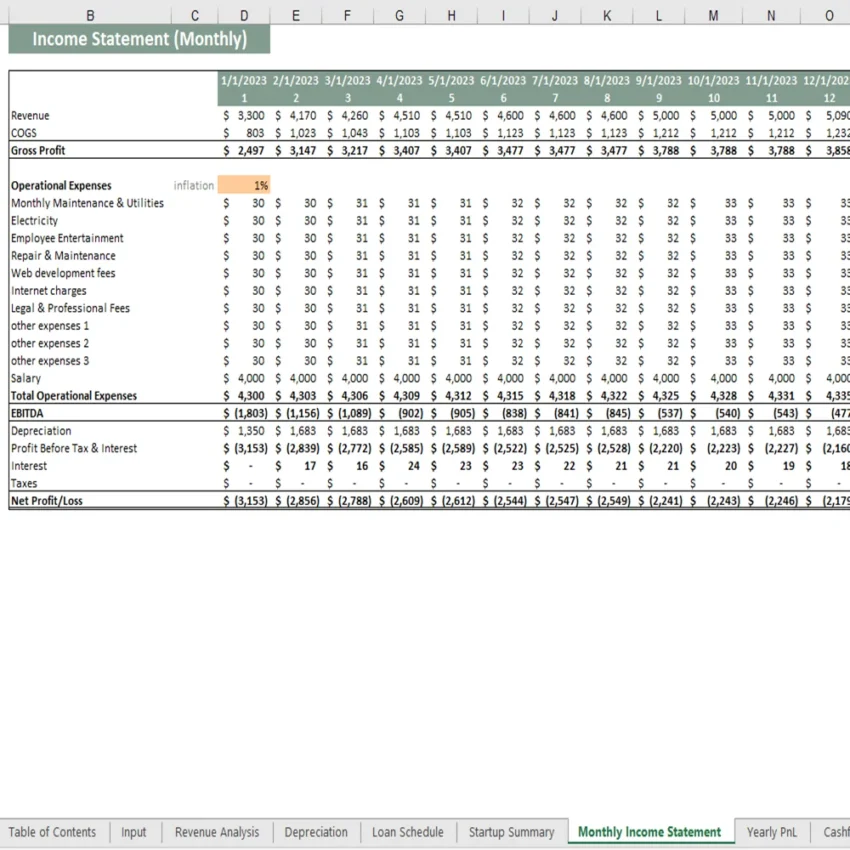Open the Input sheet tab
The image size is (850, 850).
[x=134, y=831]
